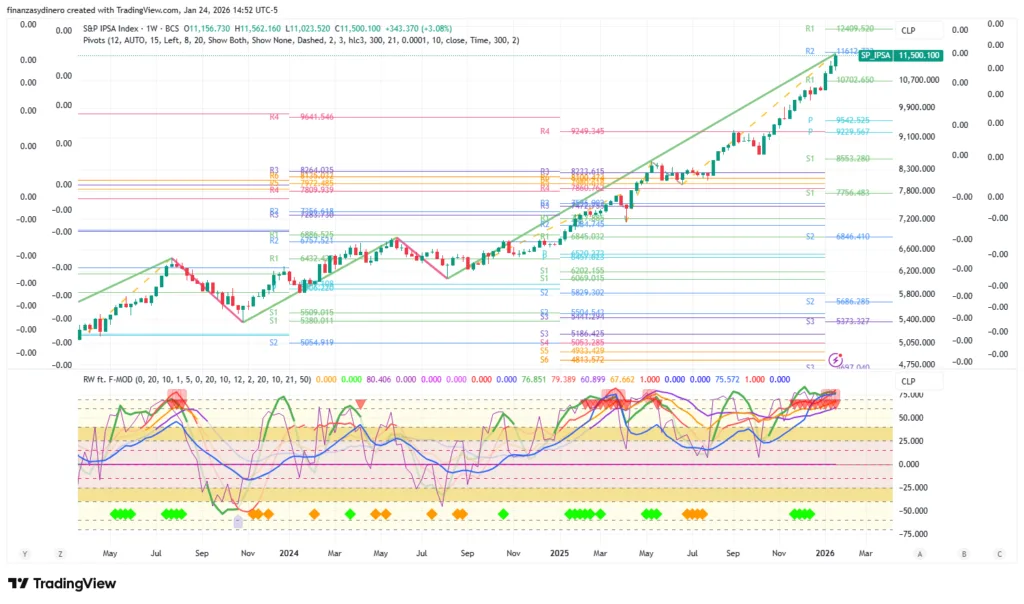Open the CLP dropdown on indicator pane
This screenshot has height=604, width=1024.
(908, 381)
